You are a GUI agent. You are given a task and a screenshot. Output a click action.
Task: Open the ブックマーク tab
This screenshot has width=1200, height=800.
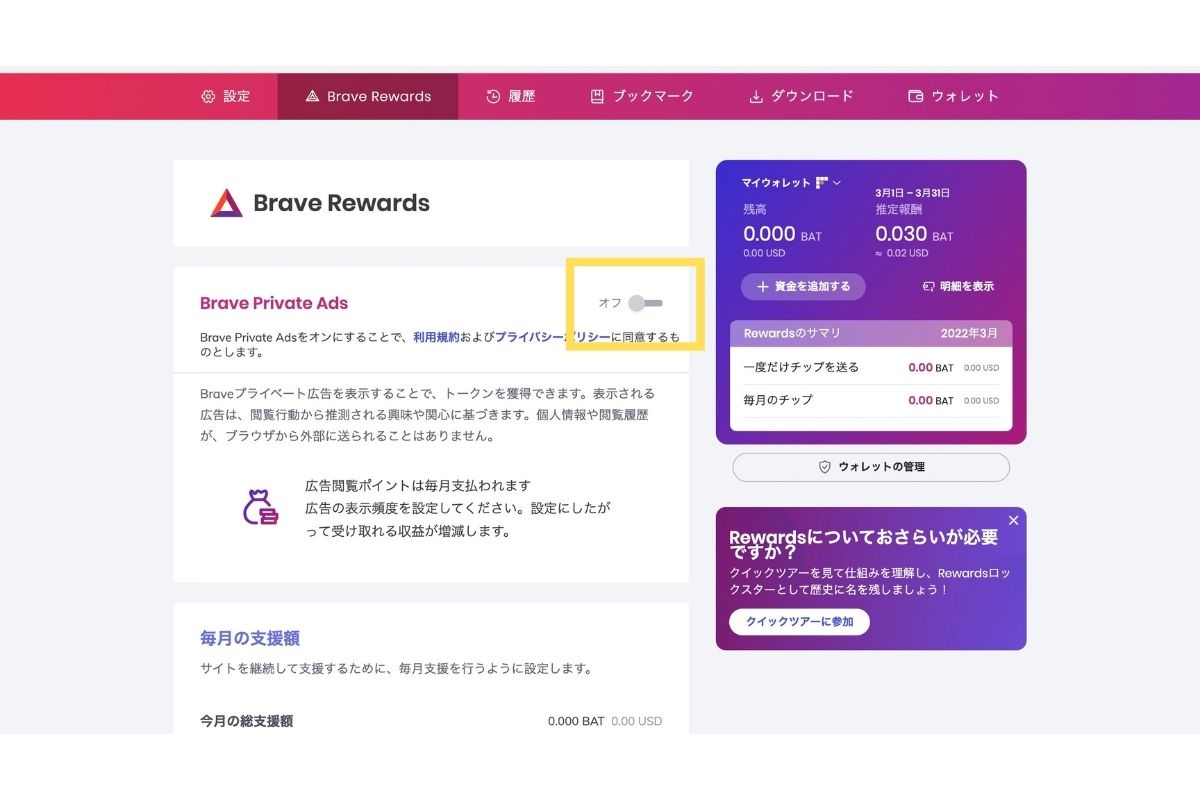(x=652, y=97)
